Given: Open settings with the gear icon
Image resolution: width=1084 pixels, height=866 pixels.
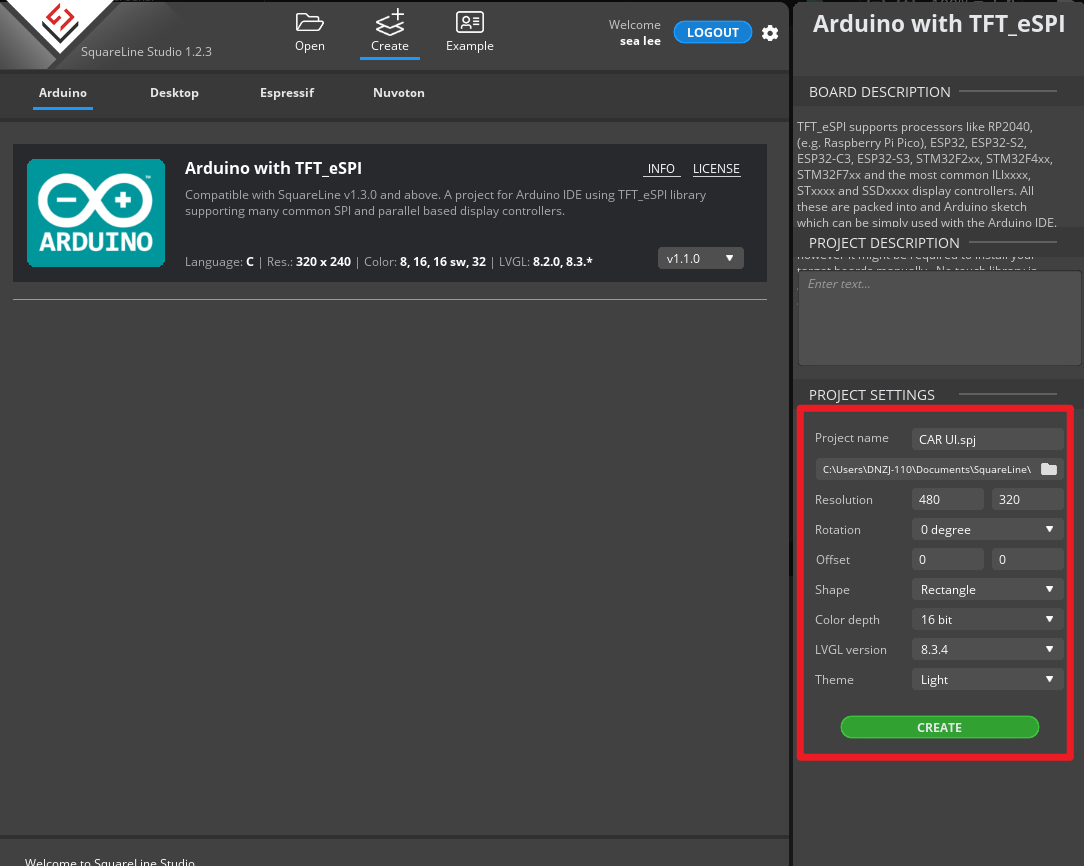Looking at the screenshot, I should [770, 33].
